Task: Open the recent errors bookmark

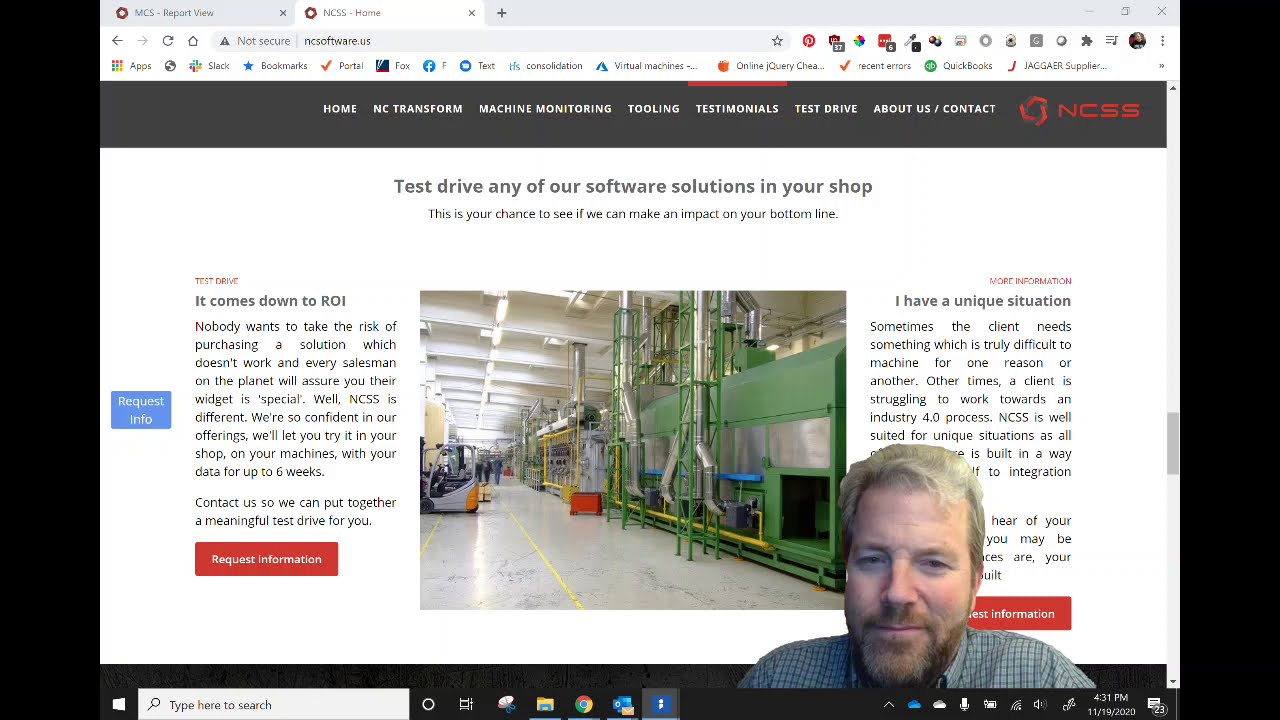Action: point(875,66)
